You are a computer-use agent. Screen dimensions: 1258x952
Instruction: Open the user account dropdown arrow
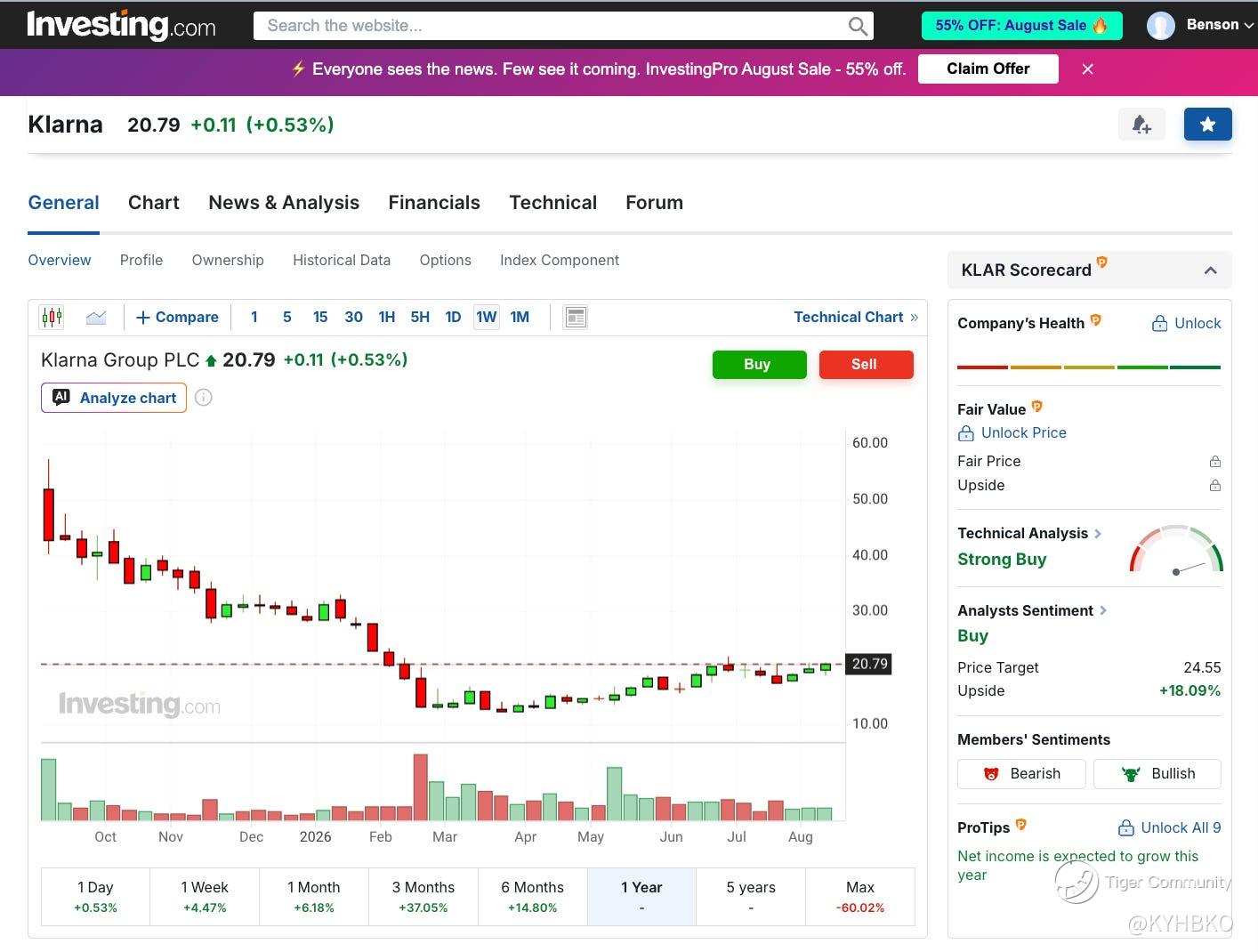pos(1248,26)
